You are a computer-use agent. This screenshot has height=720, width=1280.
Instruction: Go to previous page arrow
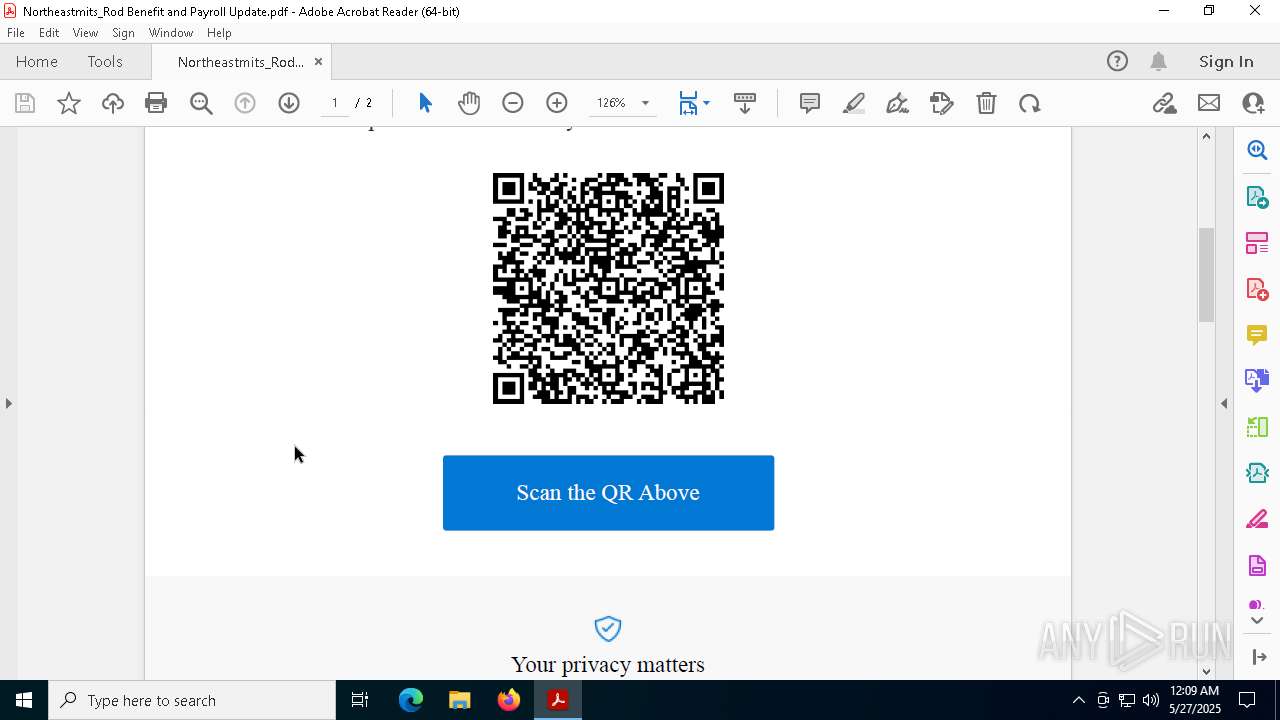pyautogui.click(x=245, y=103)
